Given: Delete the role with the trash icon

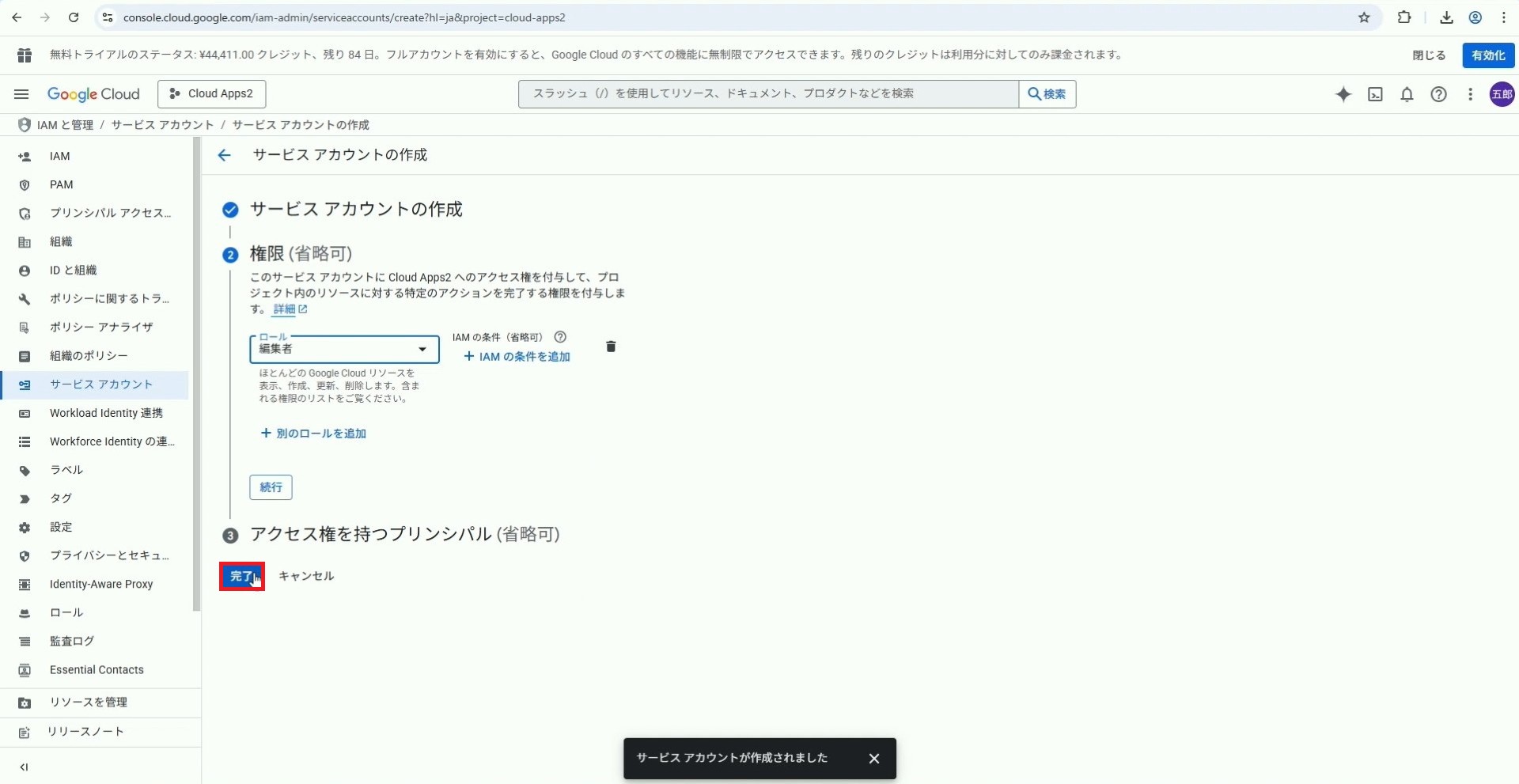Looking at the screenshot, I should (610, 347).
